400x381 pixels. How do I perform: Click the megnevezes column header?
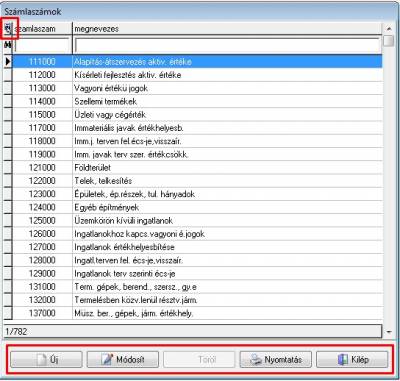(227, 29)
